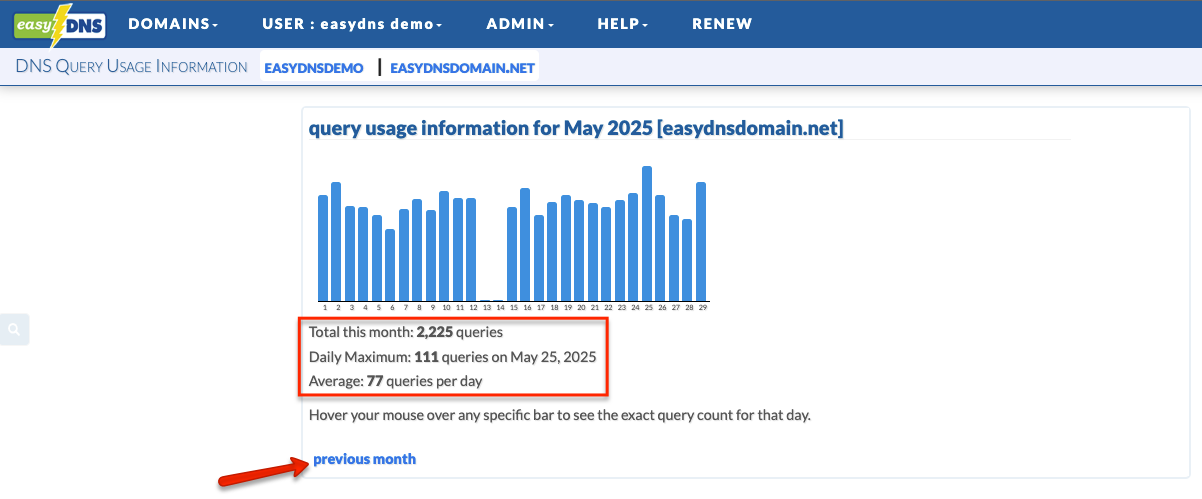Screen dimensions: 1202x499
Task: Click the 'Total this month: 2,225 queries' text
Action: (x=406, y=332)
